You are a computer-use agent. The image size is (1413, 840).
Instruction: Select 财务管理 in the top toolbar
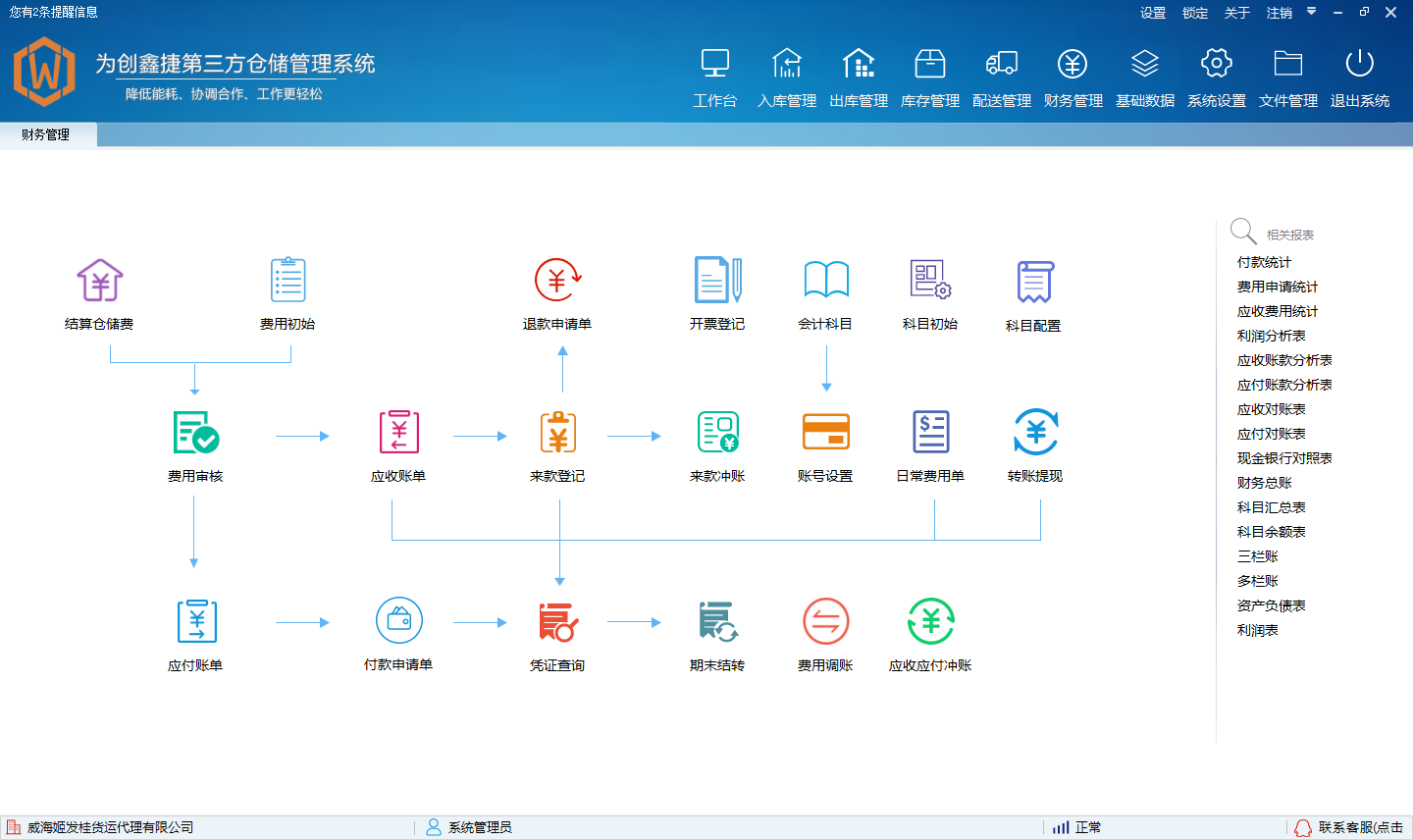click(x=1073, y=78)
